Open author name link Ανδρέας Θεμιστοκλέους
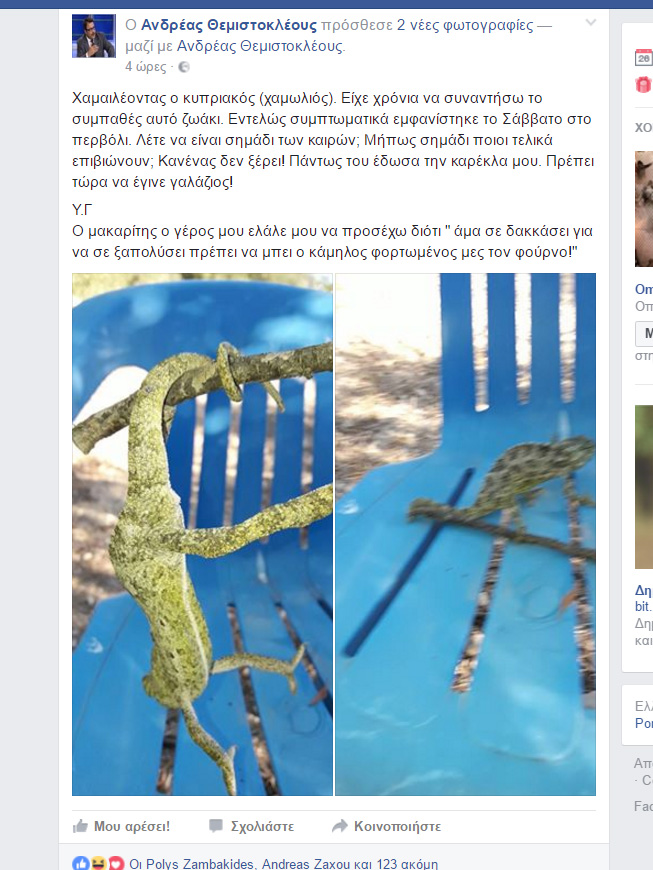653x870 pixels. tap(229, 25)
